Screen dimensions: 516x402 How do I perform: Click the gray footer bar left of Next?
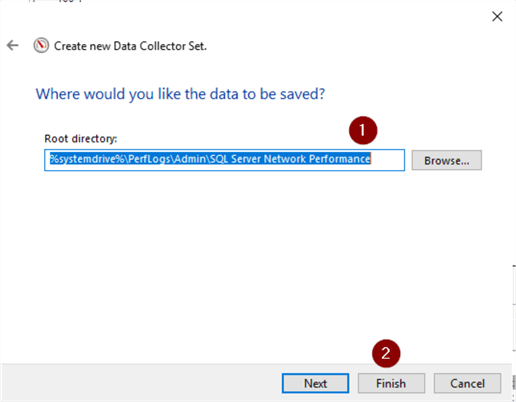[140, 383]
